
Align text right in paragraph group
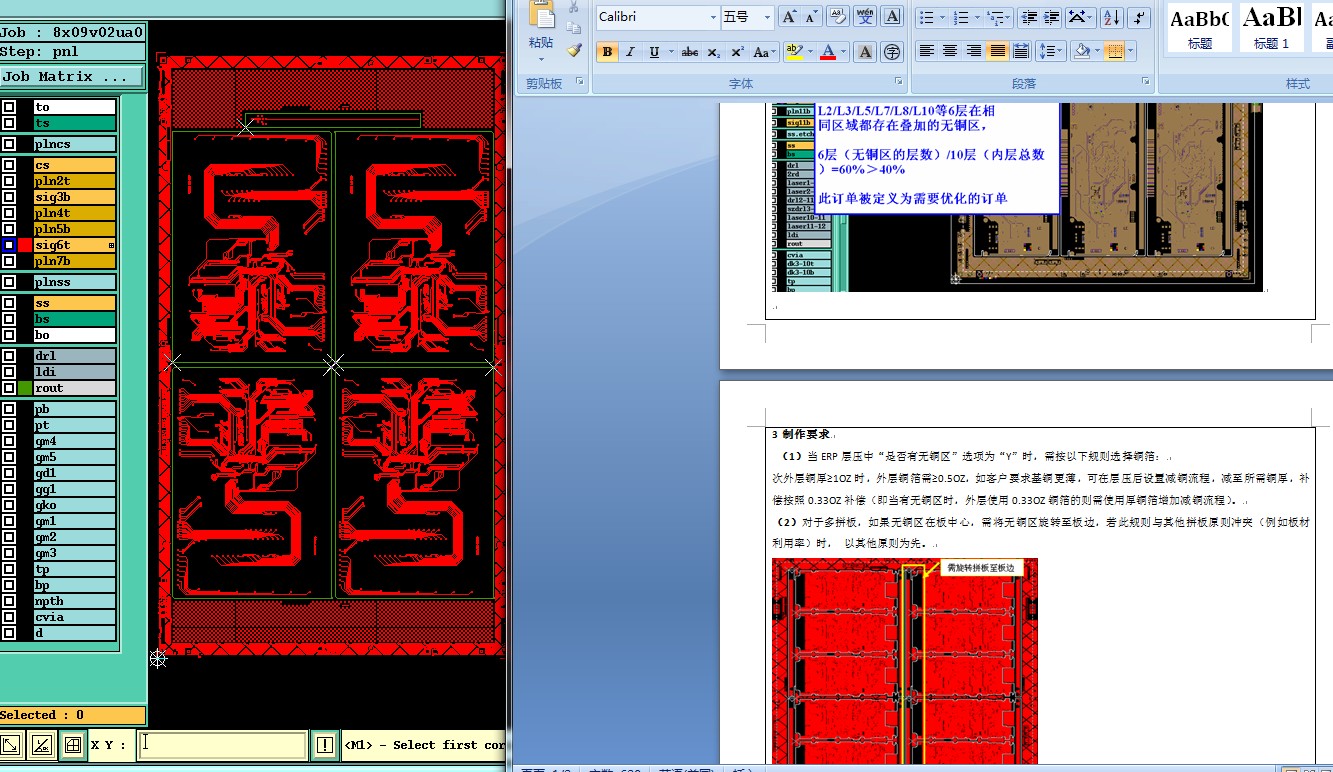(974, 51)
